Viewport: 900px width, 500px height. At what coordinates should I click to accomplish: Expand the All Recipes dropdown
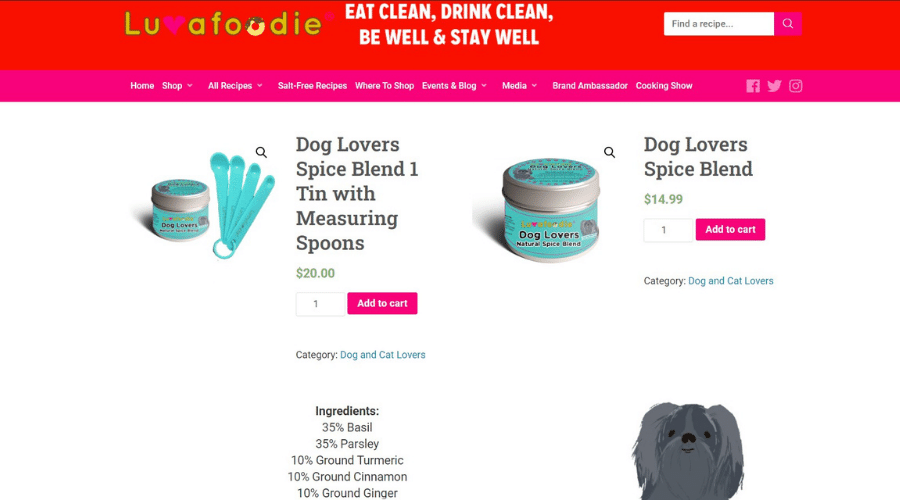pyautogui.click(x=235, y=86)
